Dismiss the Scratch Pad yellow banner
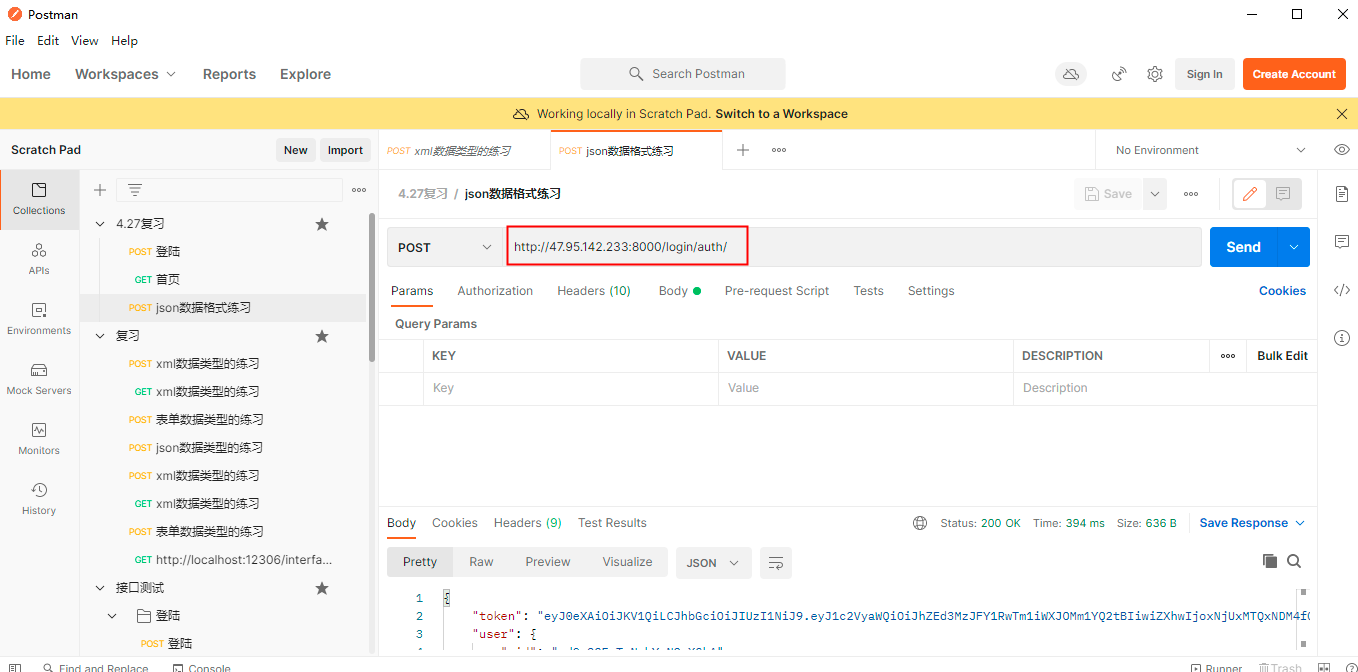The width and height of the screenshot is (1358, 672). point(1342,114)
